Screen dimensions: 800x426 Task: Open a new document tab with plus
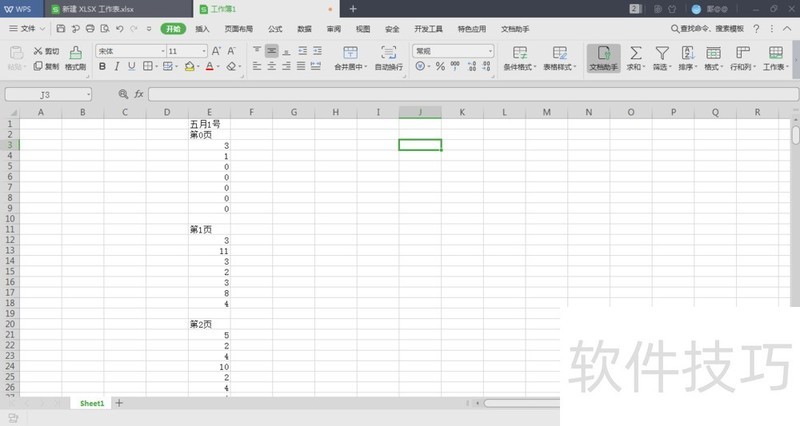(x=353, y=9)
